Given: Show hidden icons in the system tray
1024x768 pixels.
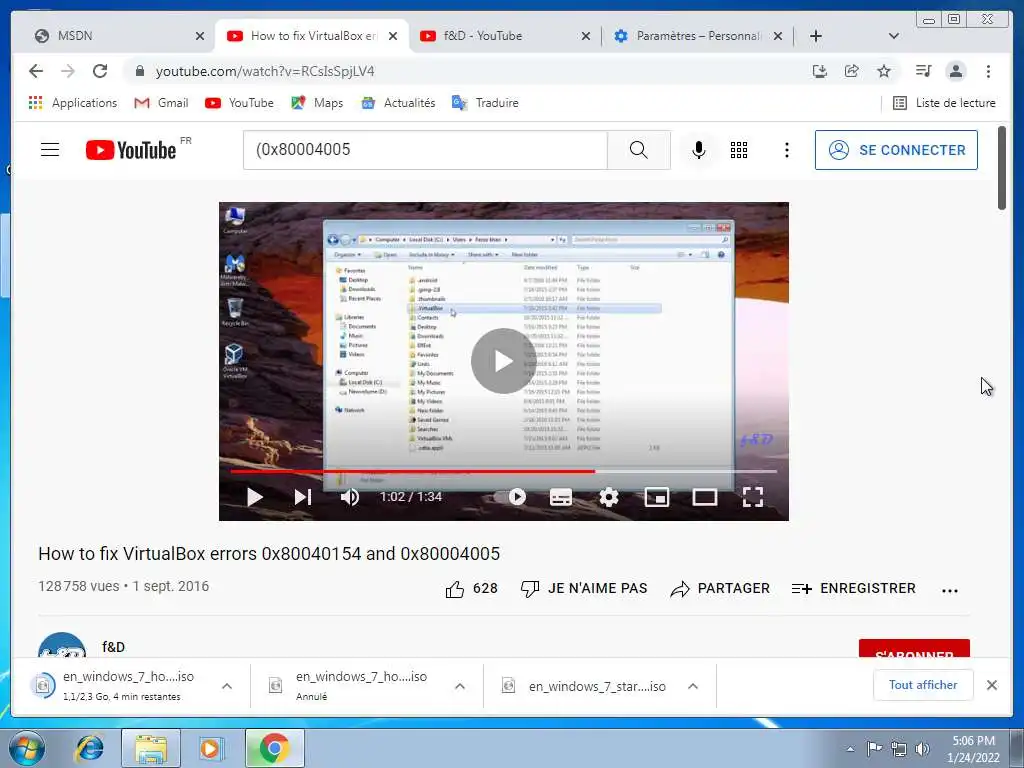Looking at the screenshot, I should 850,749.
